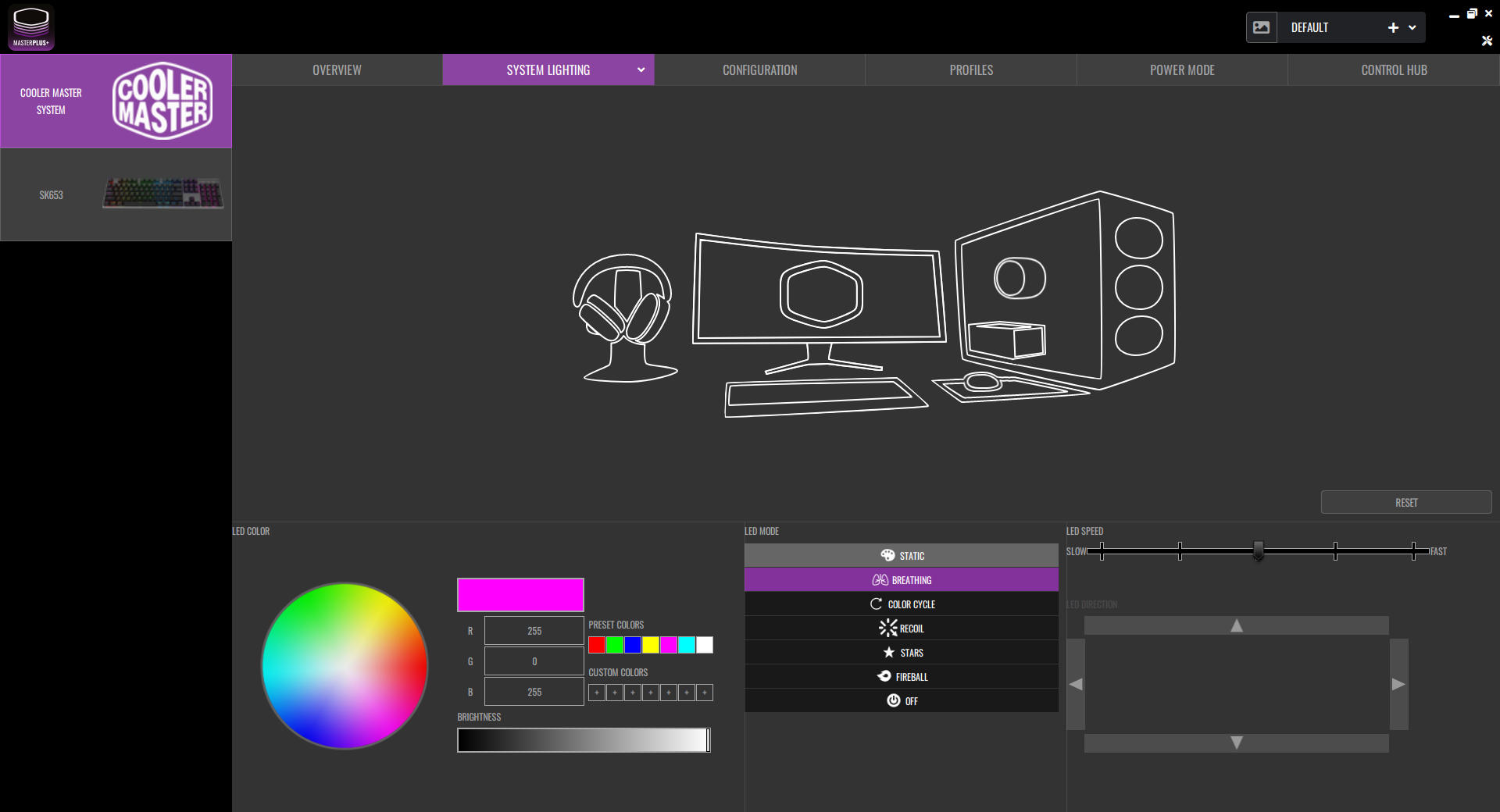Click the R value field
1500x812 pixels.
tap(534, 630)
